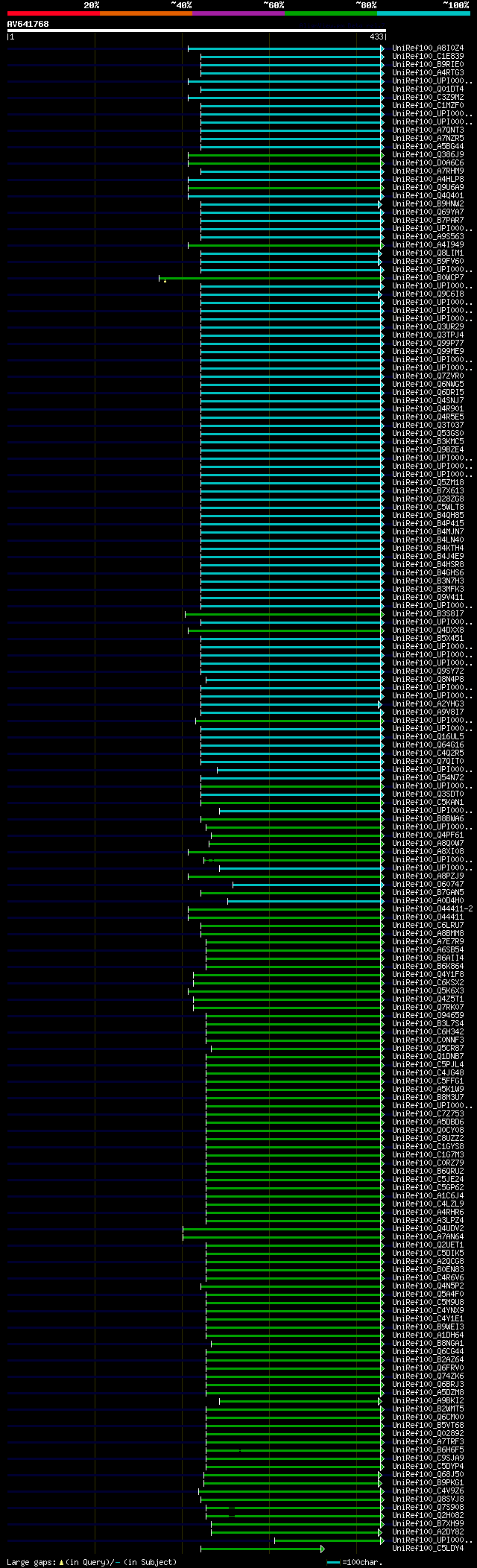Click the cyan ~100% identity legend segment
Screen dimensions: 477x1568
tap(423, 13)
